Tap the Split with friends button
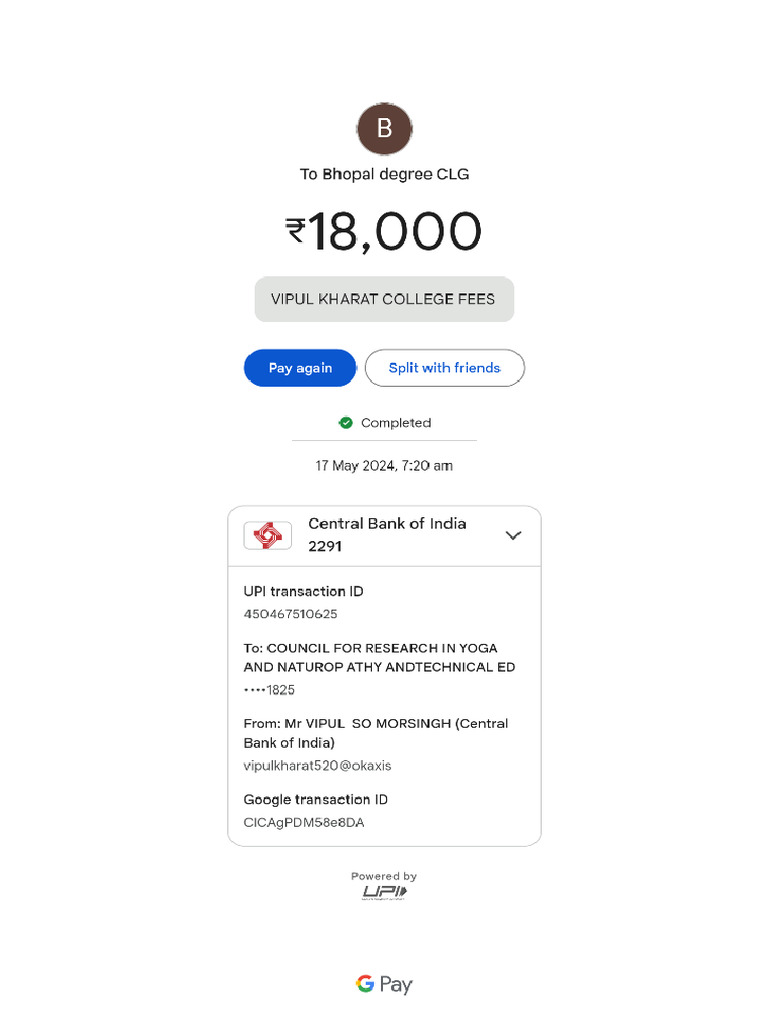768x1024 pixels. [444, 368]
